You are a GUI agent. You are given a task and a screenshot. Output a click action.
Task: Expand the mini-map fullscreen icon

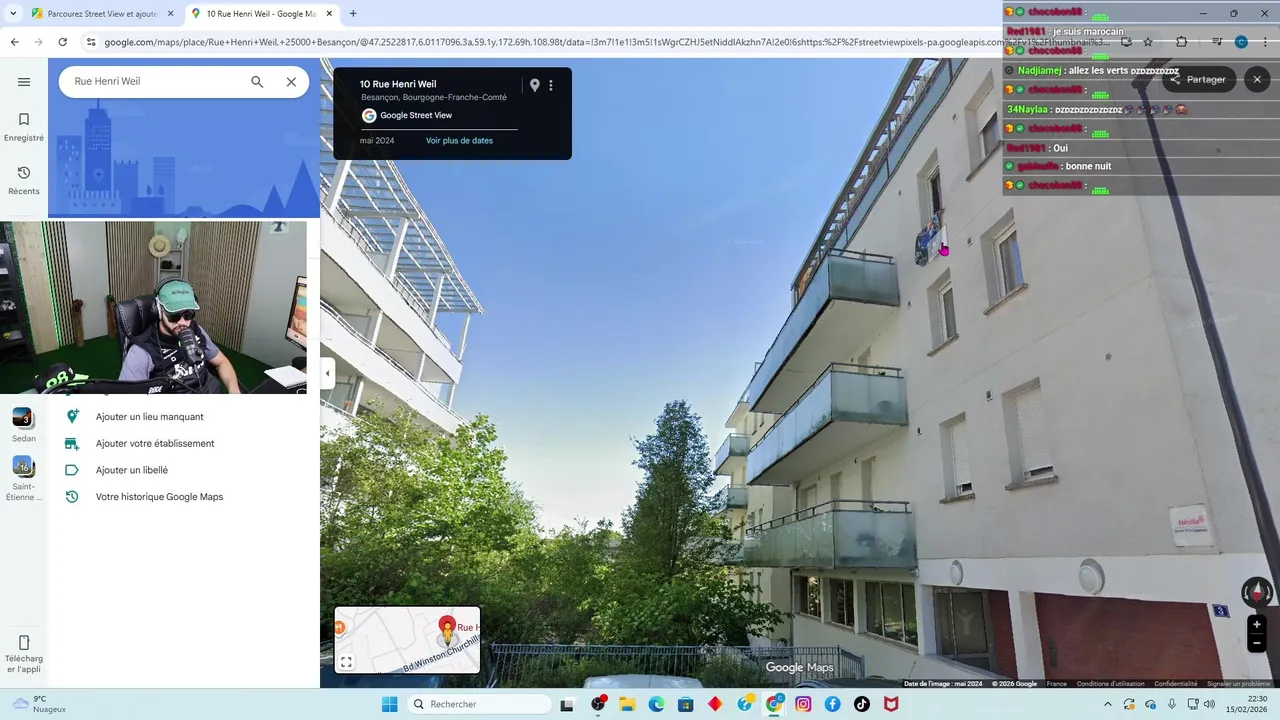click(x=346, y=662)
